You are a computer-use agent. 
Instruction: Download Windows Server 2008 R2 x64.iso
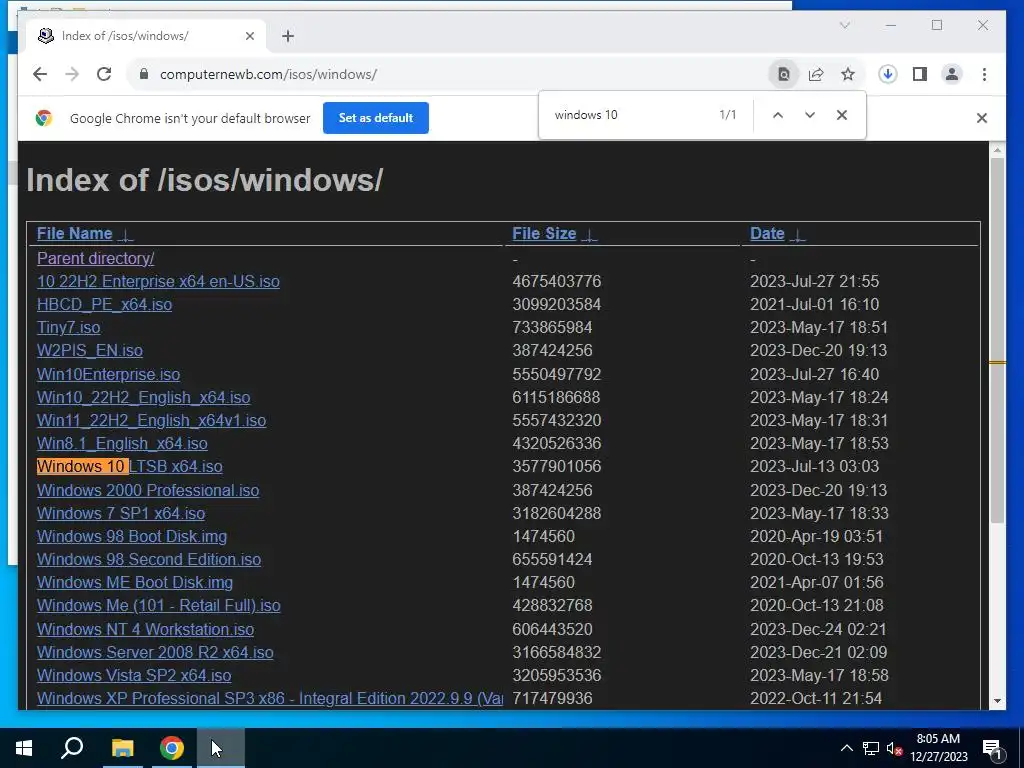tap(155, 652)
